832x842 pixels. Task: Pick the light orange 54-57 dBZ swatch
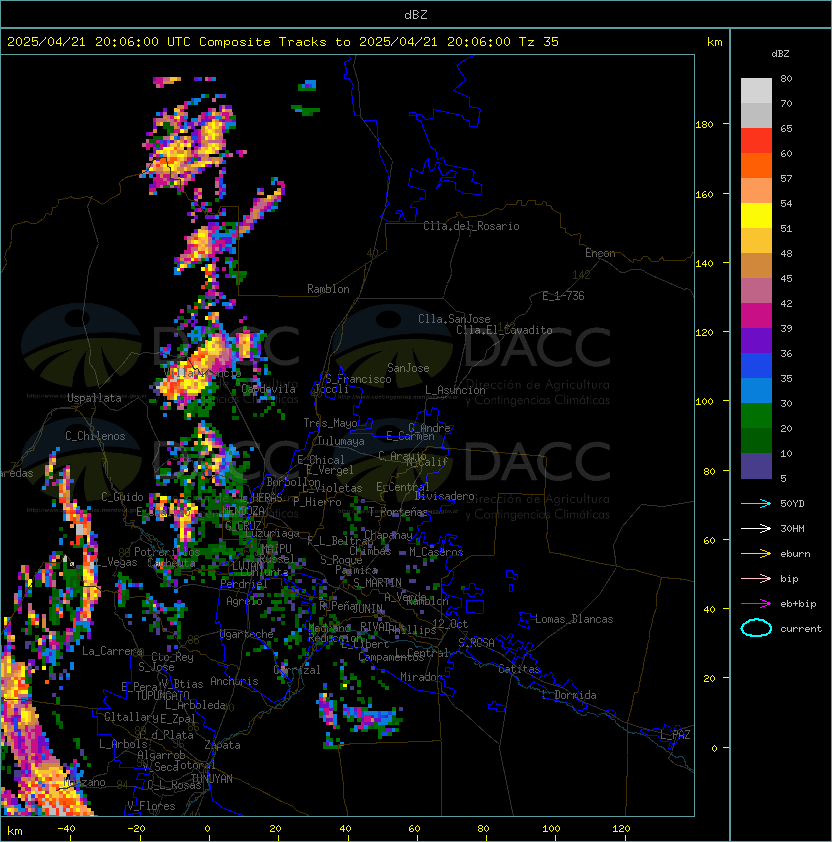point(756,191)
